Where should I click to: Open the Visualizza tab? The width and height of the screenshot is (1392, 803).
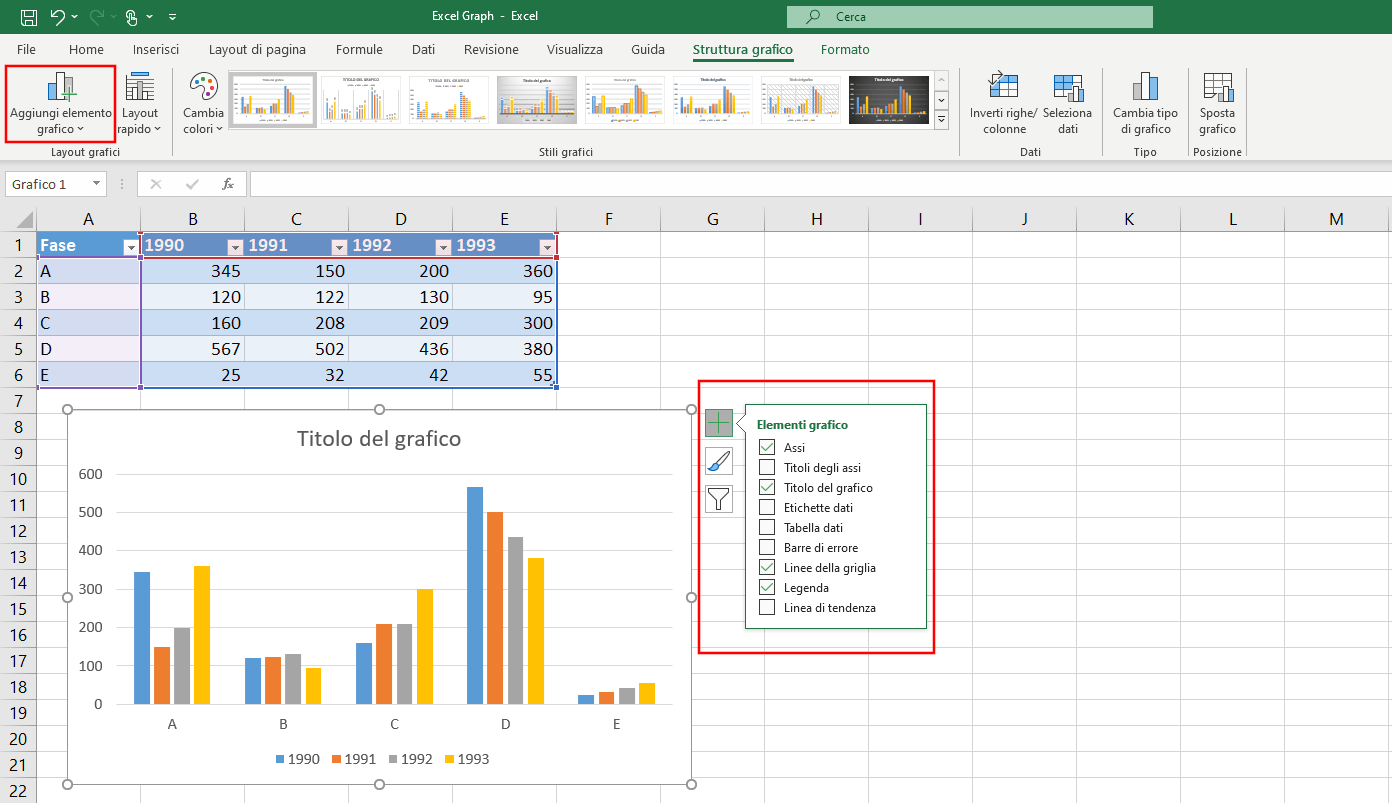pos(575,49)
